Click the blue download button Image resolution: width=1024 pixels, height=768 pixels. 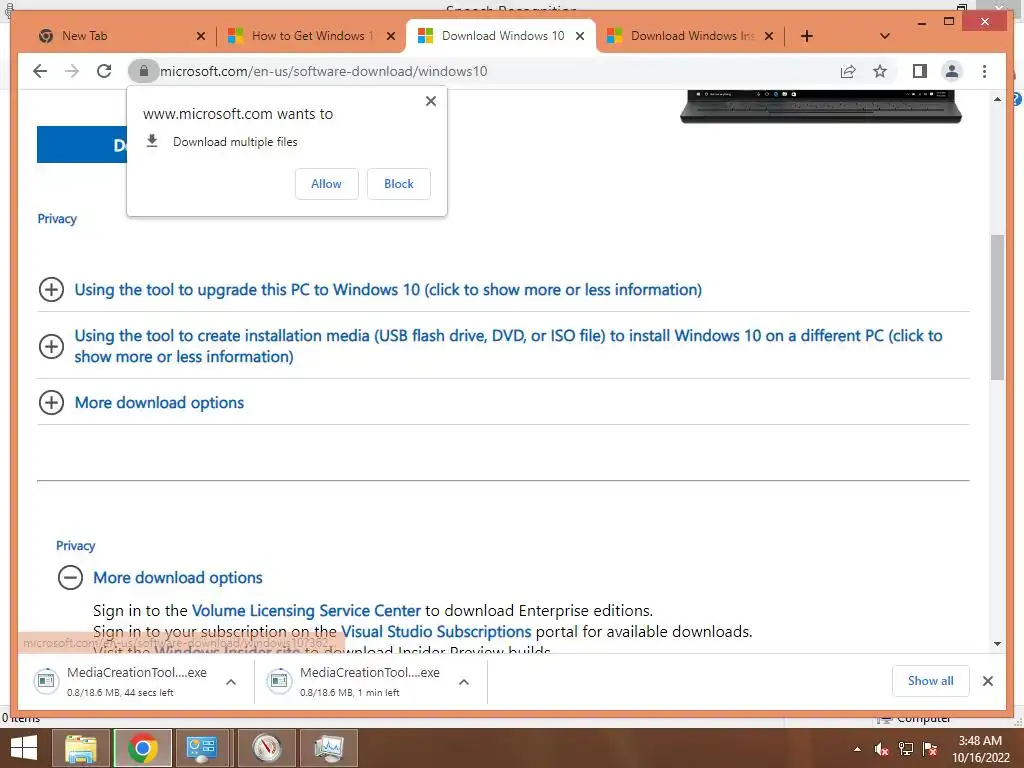tap(82, 144)
